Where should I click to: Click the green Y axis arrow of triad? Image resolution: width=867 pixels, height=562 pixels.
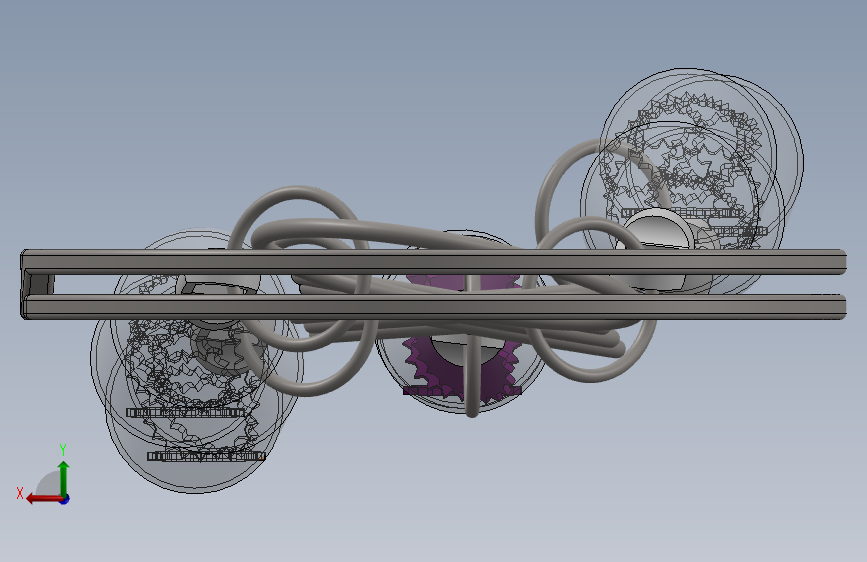(64, 477)
